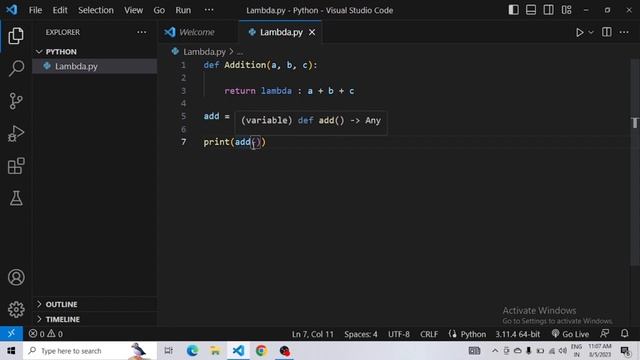This screenshot has height=360, width=640.
Task: Click VS Code icon in taskbar
Action: tap(238, 351)
